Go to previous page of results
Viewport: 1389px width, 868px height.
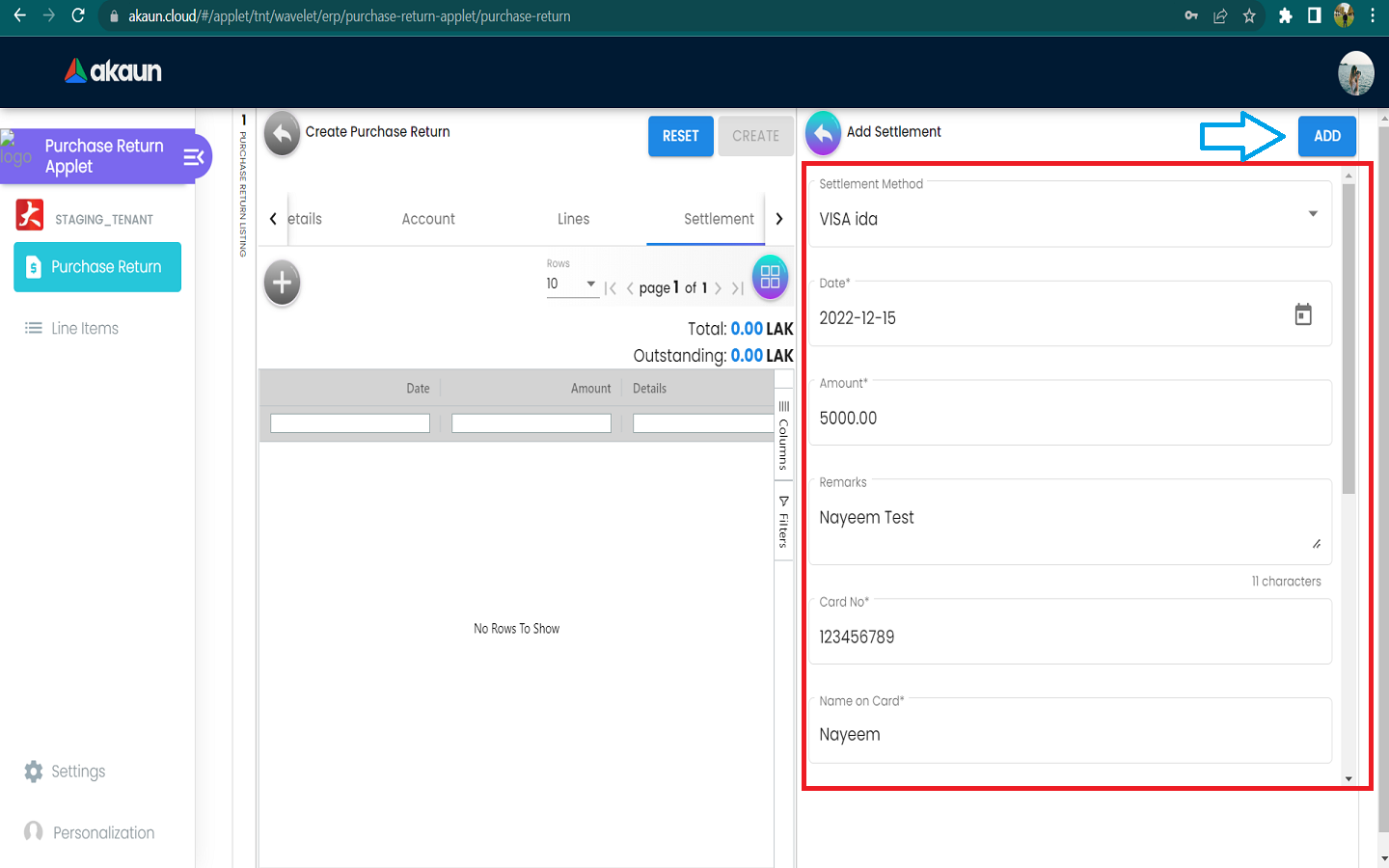pos(630,287)
